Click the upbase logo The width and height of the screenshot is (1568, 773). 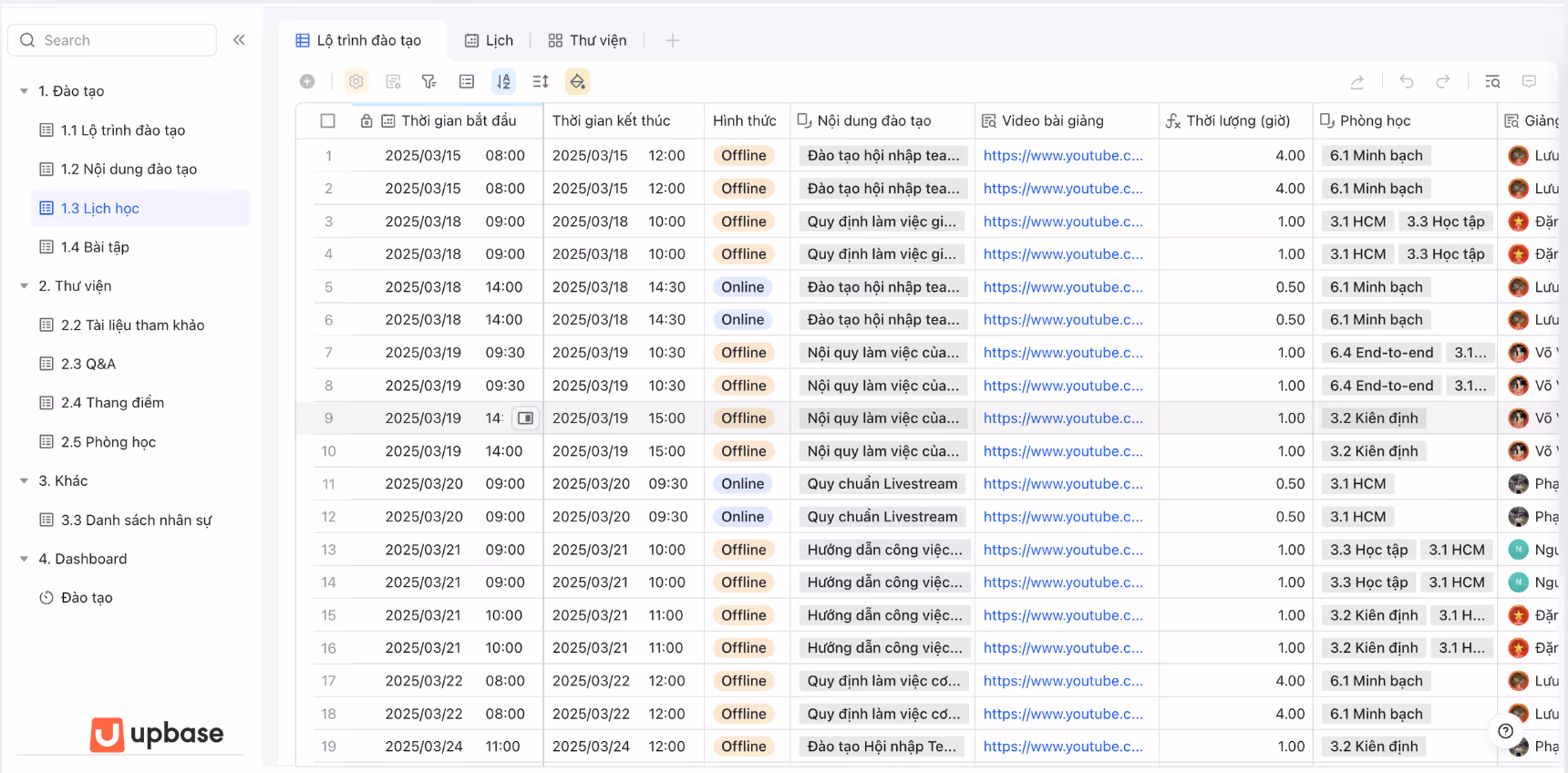[157, 734]
